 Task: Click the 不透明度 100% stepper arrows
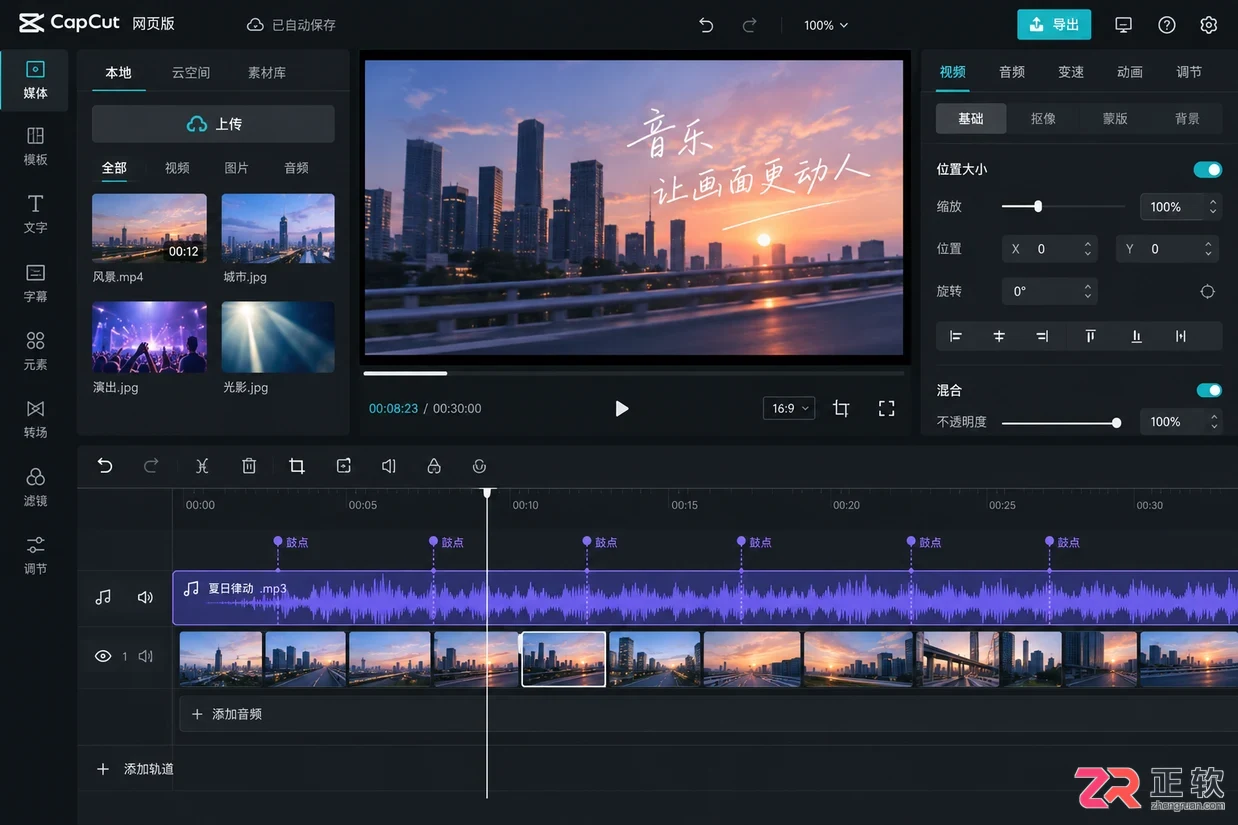1214,422
